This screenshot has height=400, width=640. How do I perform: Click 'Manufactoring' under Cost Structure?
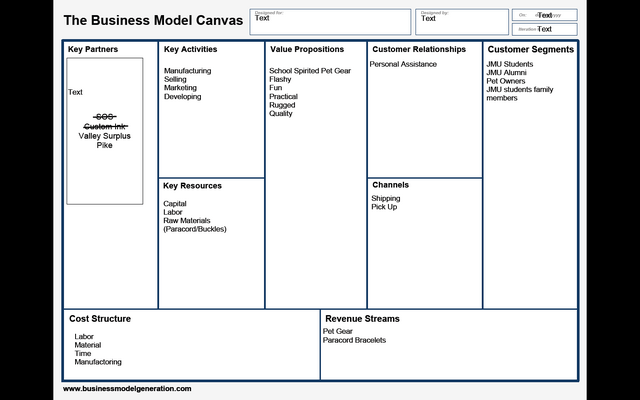[x=98, y=362]
